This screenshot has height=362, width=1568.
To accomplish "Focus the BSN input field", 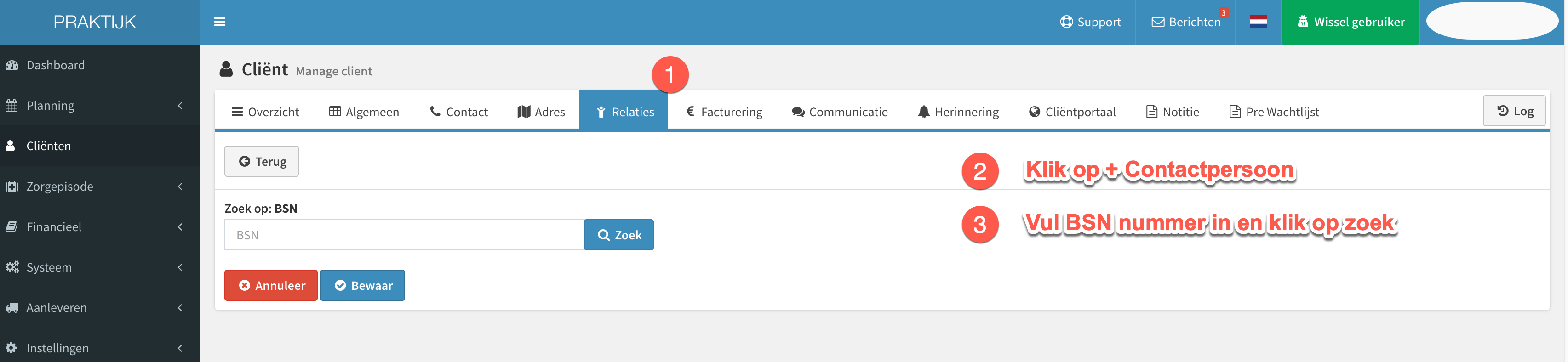I will point(404,235).
